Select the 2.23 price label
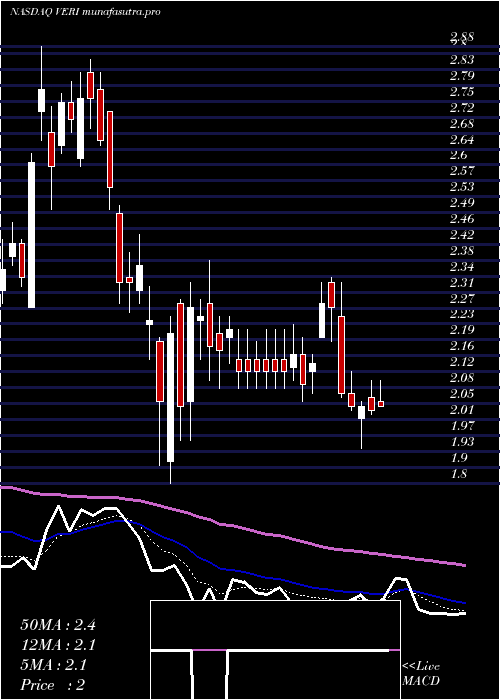500x700 pixels. click(462, 314)
